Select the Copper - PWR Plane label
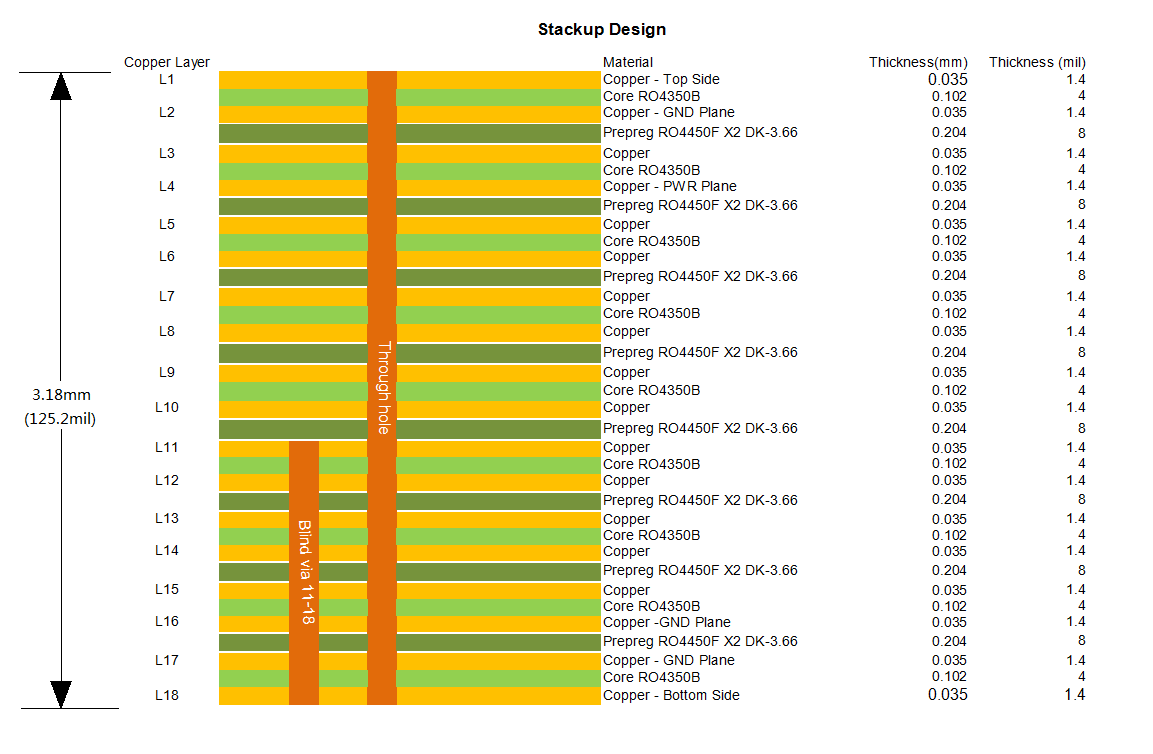The width and height of the screenshot is (1153, 754). [670, 186]
